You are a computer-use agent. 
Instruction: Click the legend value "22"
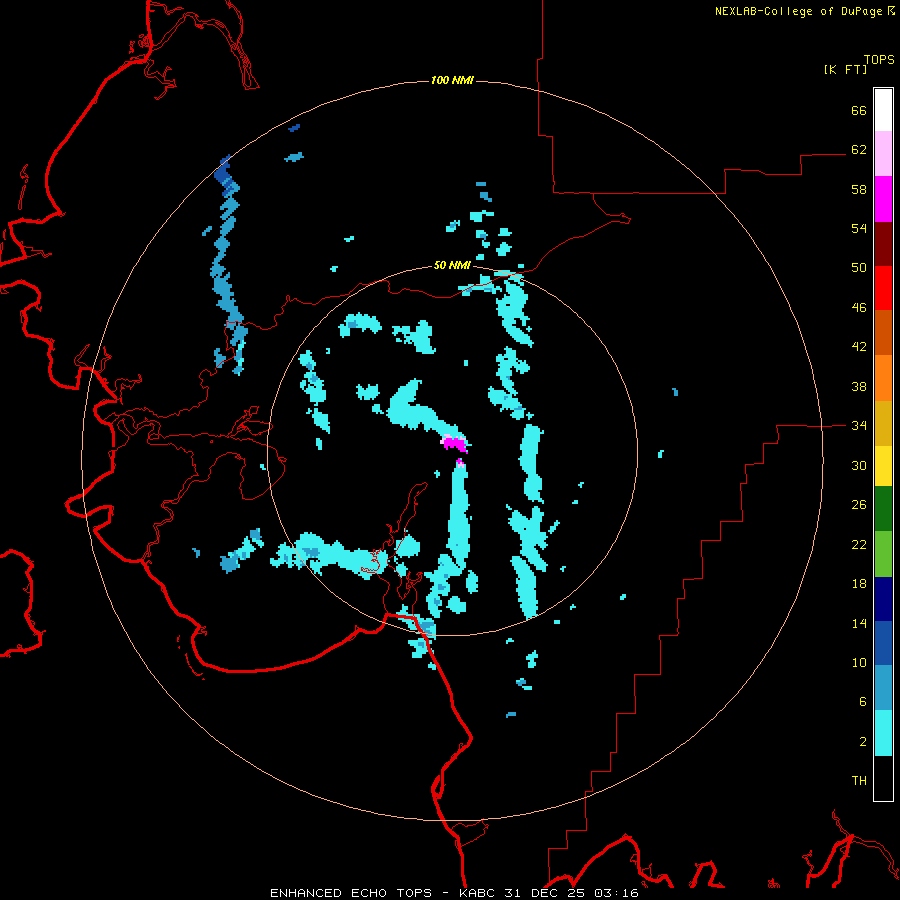(x=859, y=544)
